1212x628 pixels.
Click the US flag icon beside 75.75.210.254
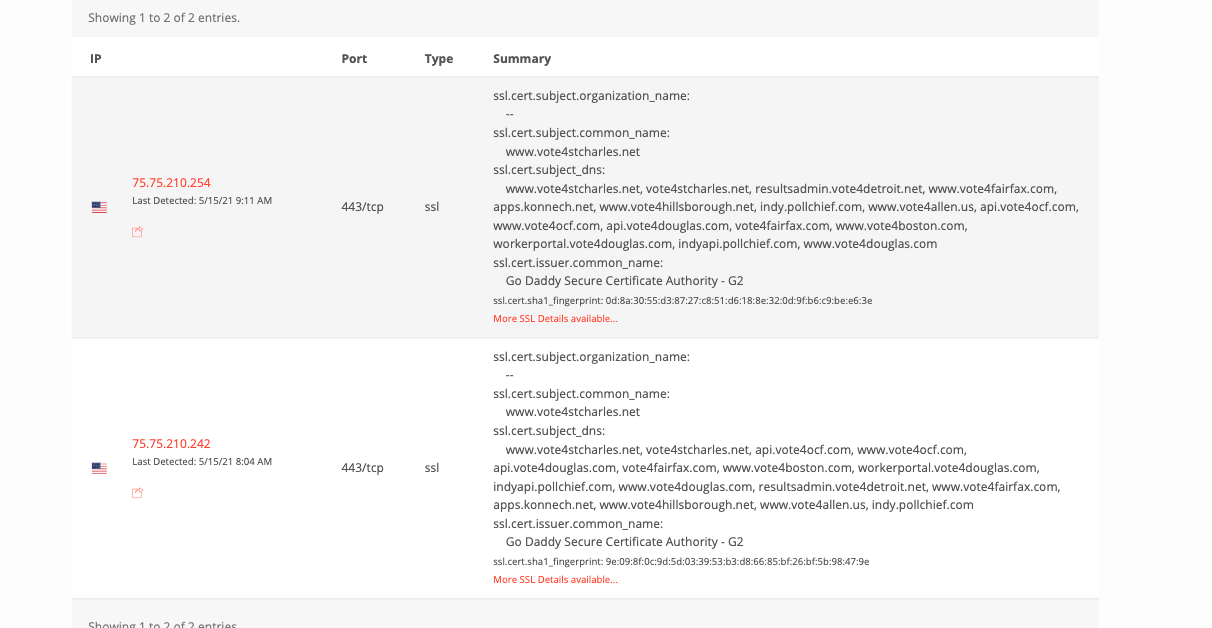99,207
